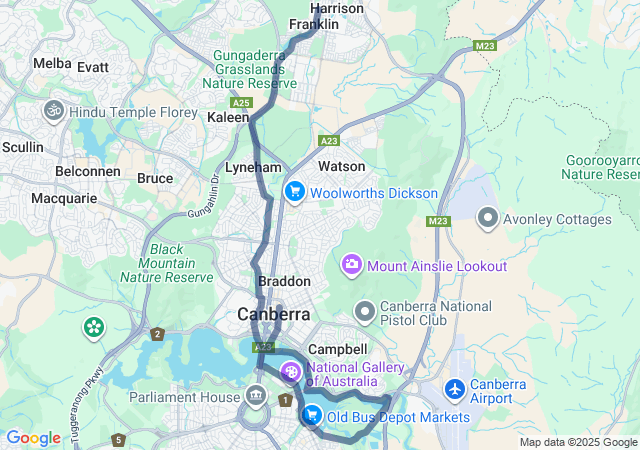Click the Parliament House building marker
640x450 pixels.
point(256,397)
